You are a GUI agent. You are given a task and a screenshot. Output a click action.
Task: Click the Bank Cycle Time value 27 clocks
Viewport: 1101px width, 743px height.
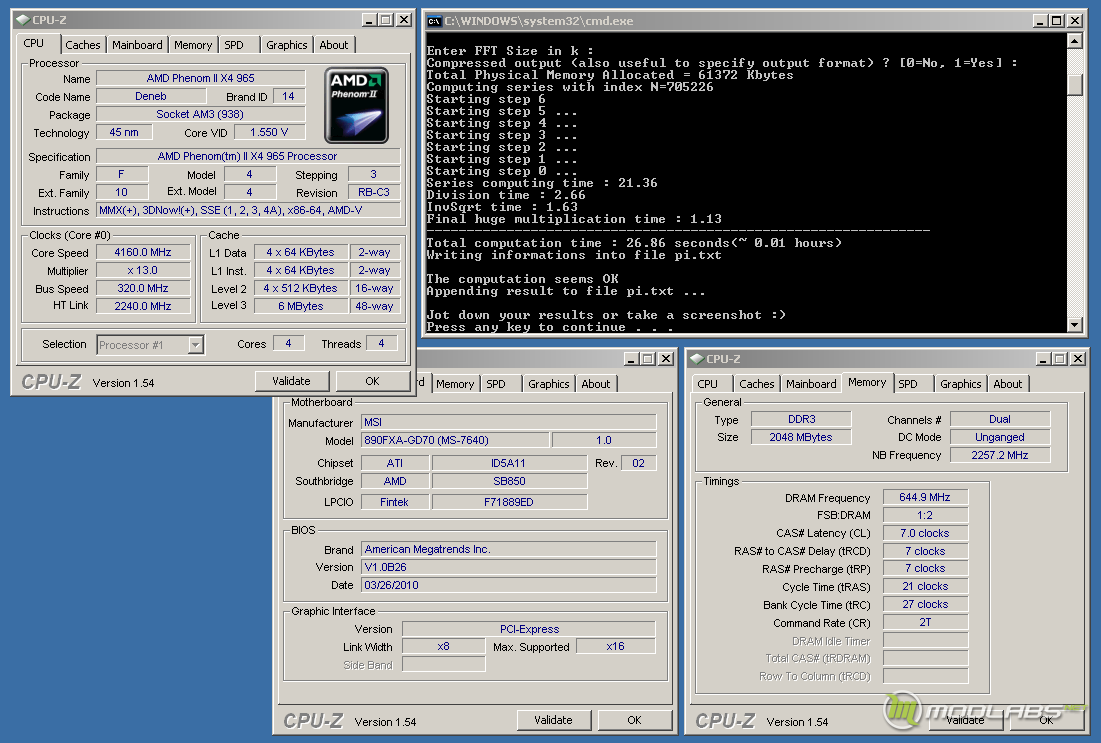coord(925,604)
